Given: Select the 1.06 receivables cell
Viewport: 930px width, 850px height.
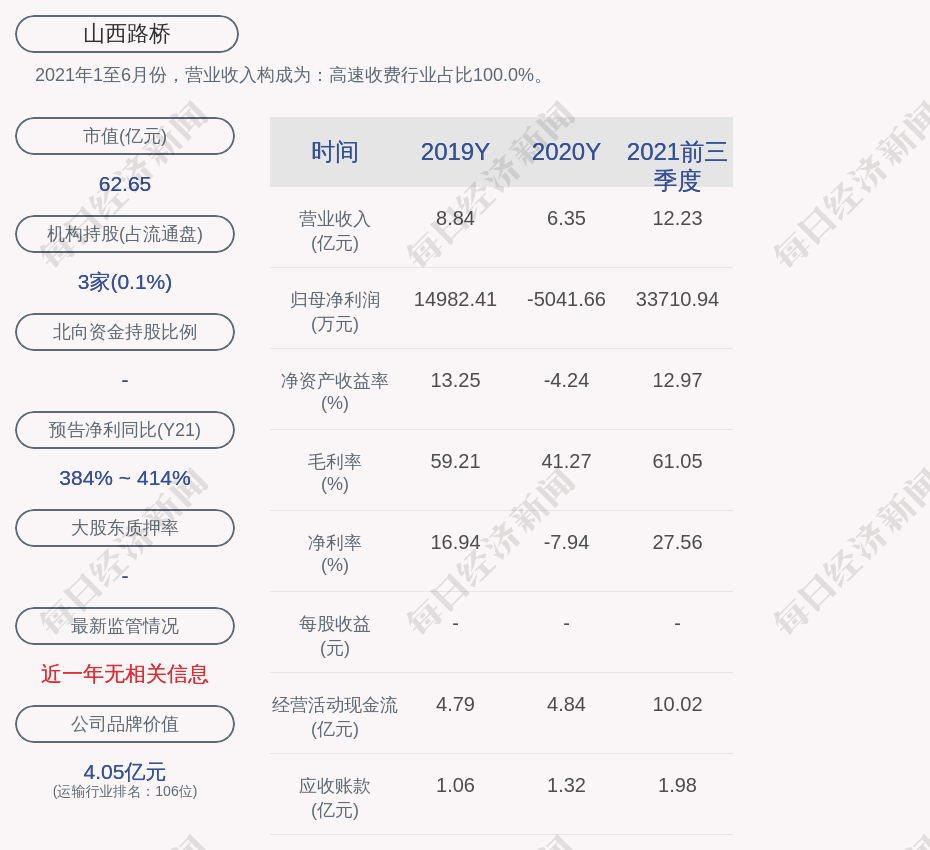Looking at the screenshot, I should pos(455,785).
